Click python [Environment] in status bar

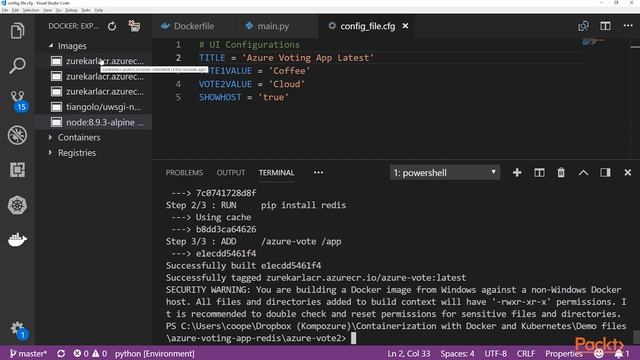(154, 353)
